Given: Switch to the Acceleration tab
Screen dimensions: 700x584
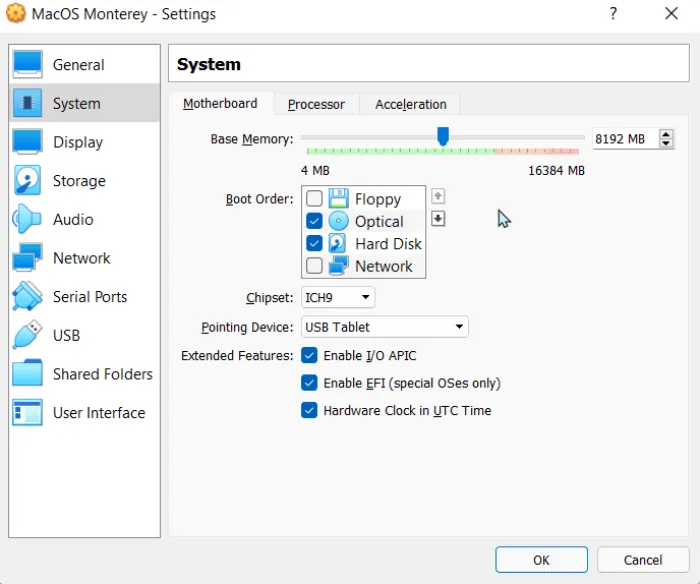Looking at the screenshot, I should 410,104.
